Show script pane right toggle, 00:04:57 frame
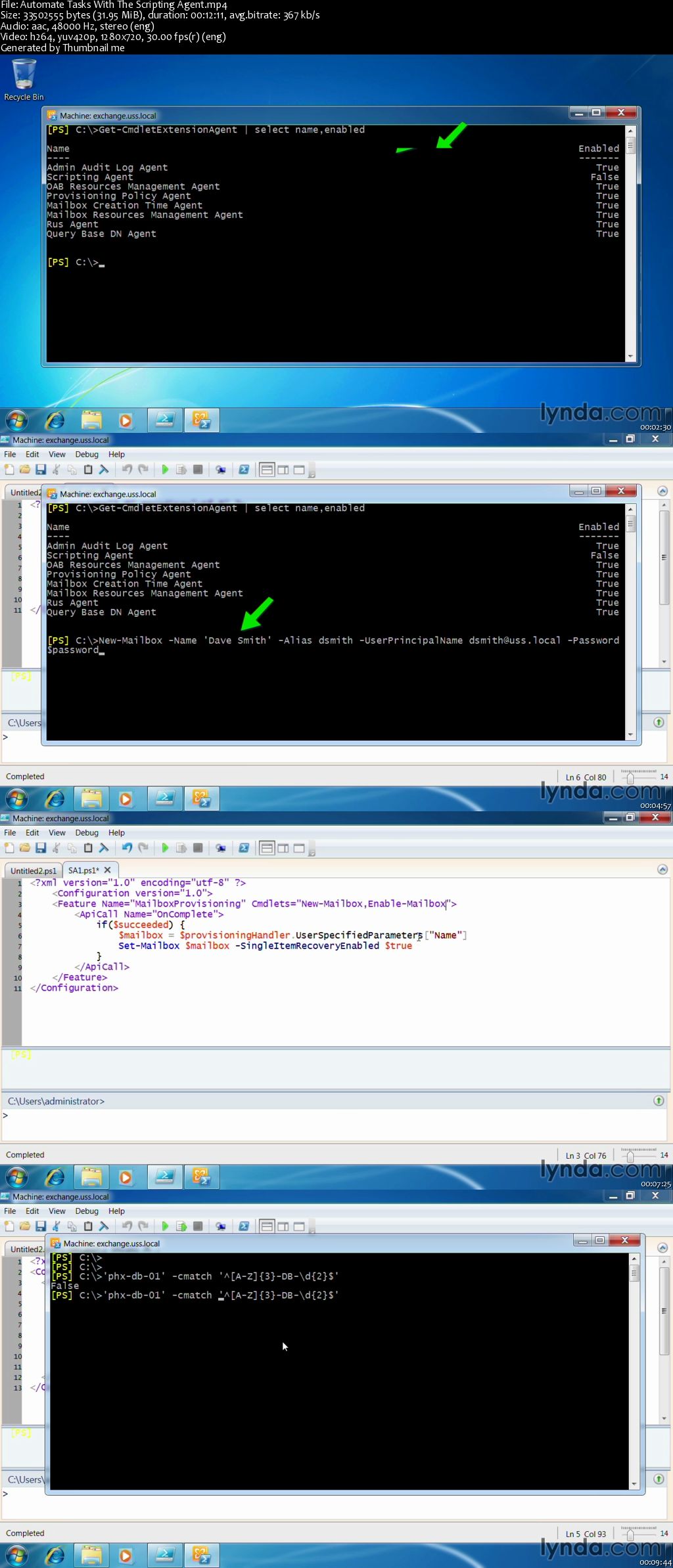673x1568 pixels. 283,470
